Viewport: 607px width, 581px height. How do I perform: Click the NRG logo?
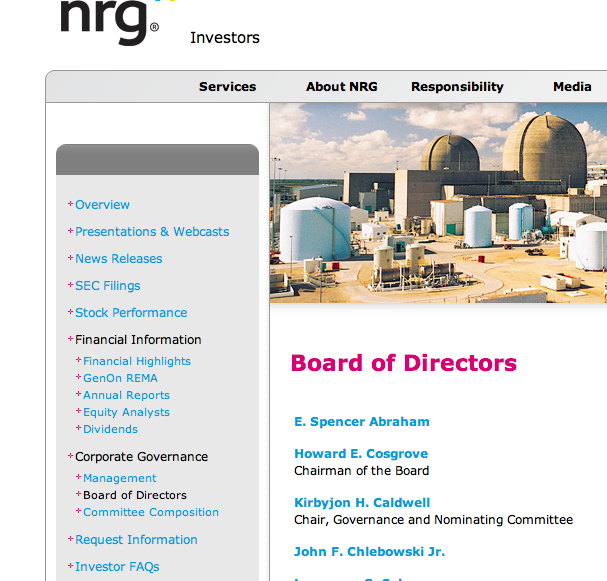click(110, 21)
